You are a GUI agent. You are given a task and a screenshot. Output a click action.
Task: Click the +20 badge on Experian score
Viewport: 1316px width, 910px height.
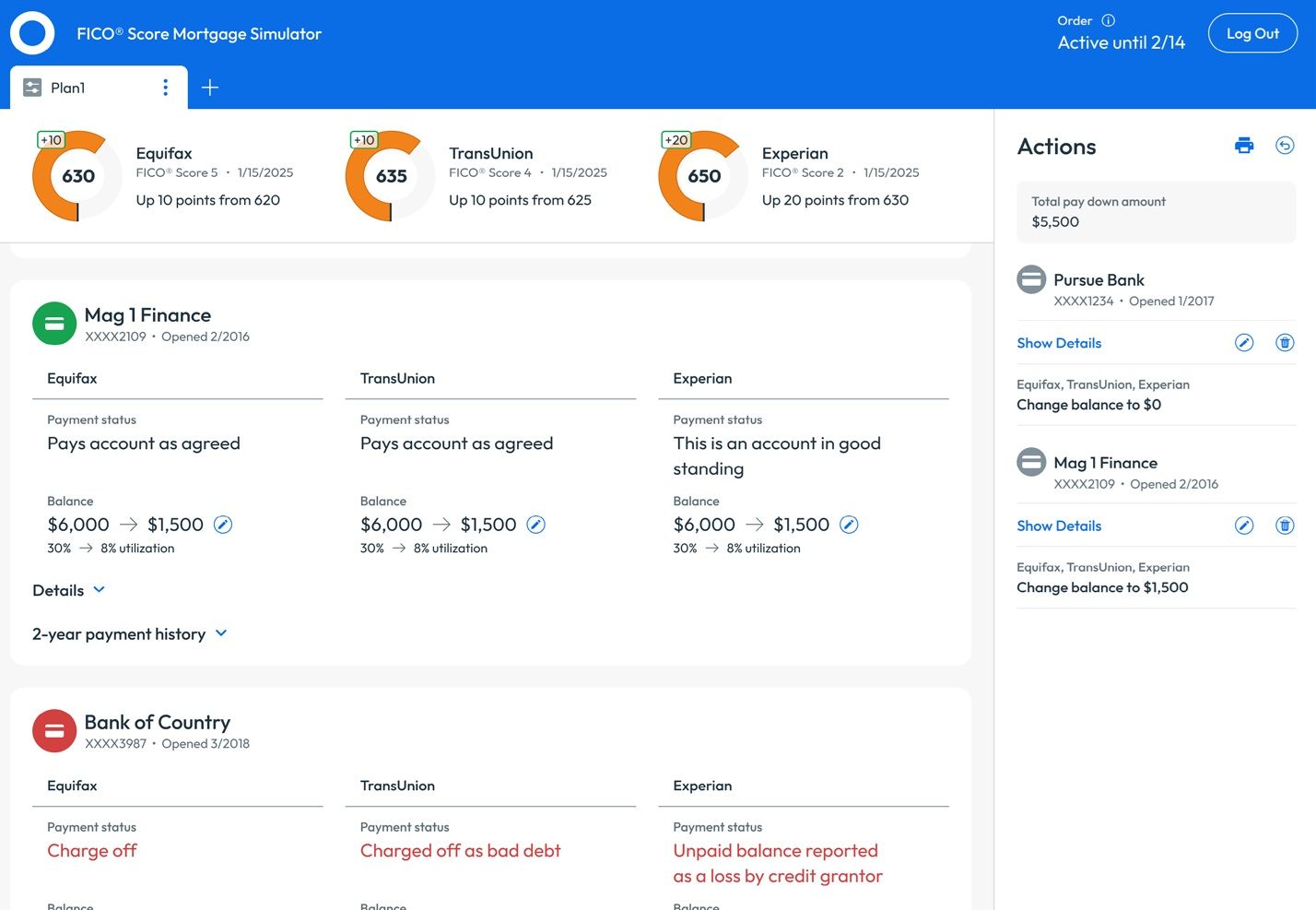pyautogui.click(x=676, y=140)
